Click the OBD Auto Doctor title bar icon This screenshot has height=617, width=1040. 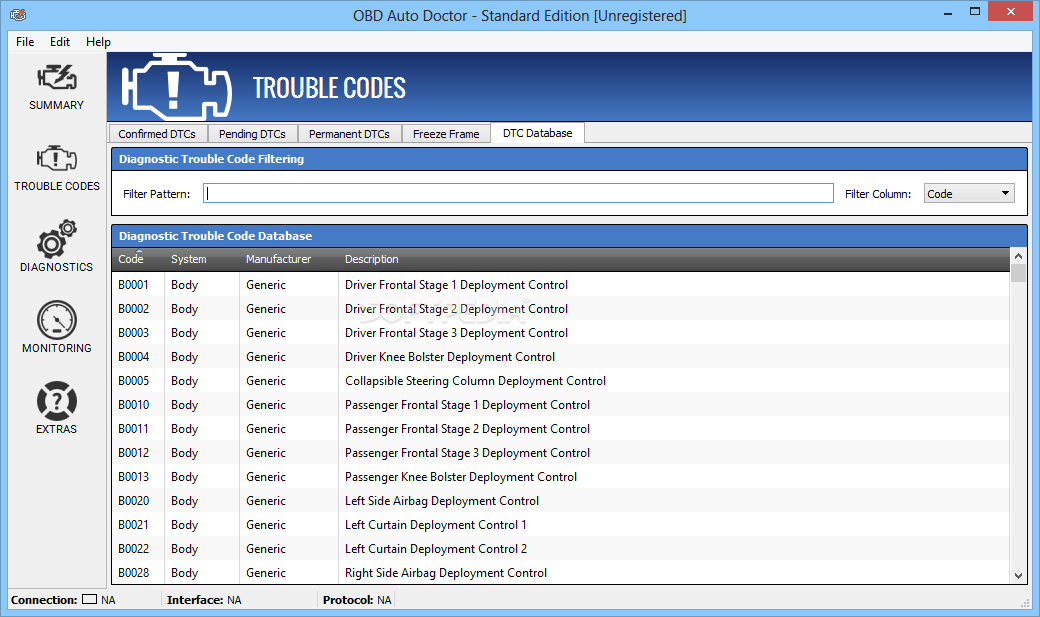point(17,15)
